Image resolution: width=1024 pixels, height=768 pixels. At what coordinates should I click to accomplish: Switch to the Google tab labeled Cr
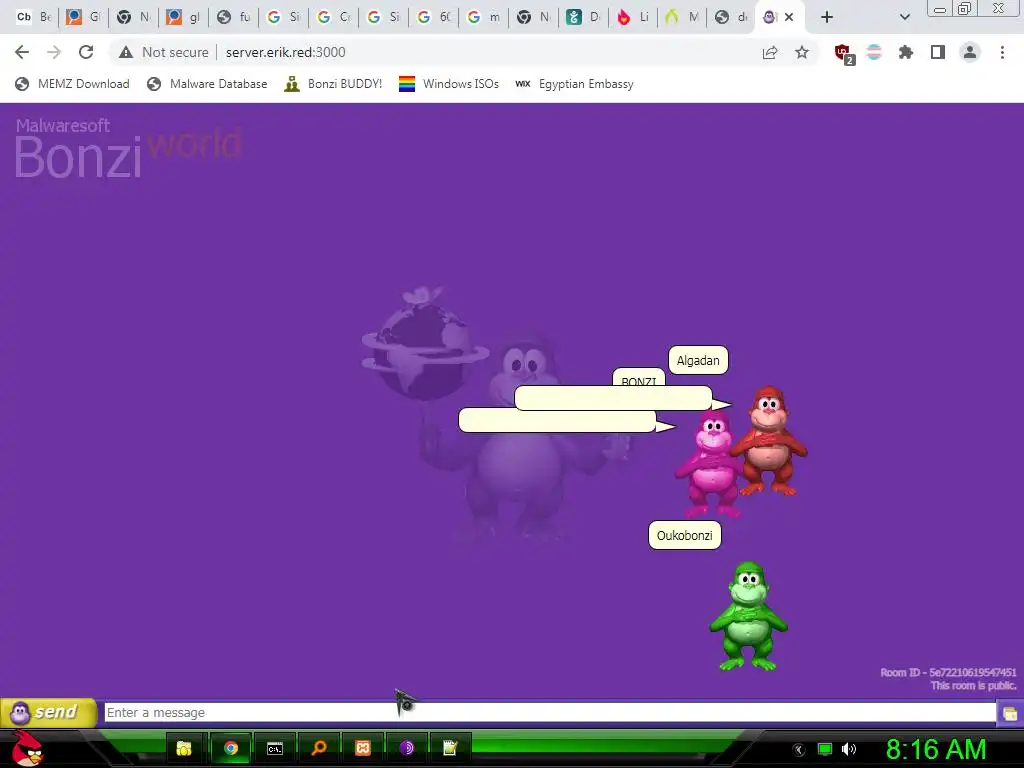click(x=333, y=17)
